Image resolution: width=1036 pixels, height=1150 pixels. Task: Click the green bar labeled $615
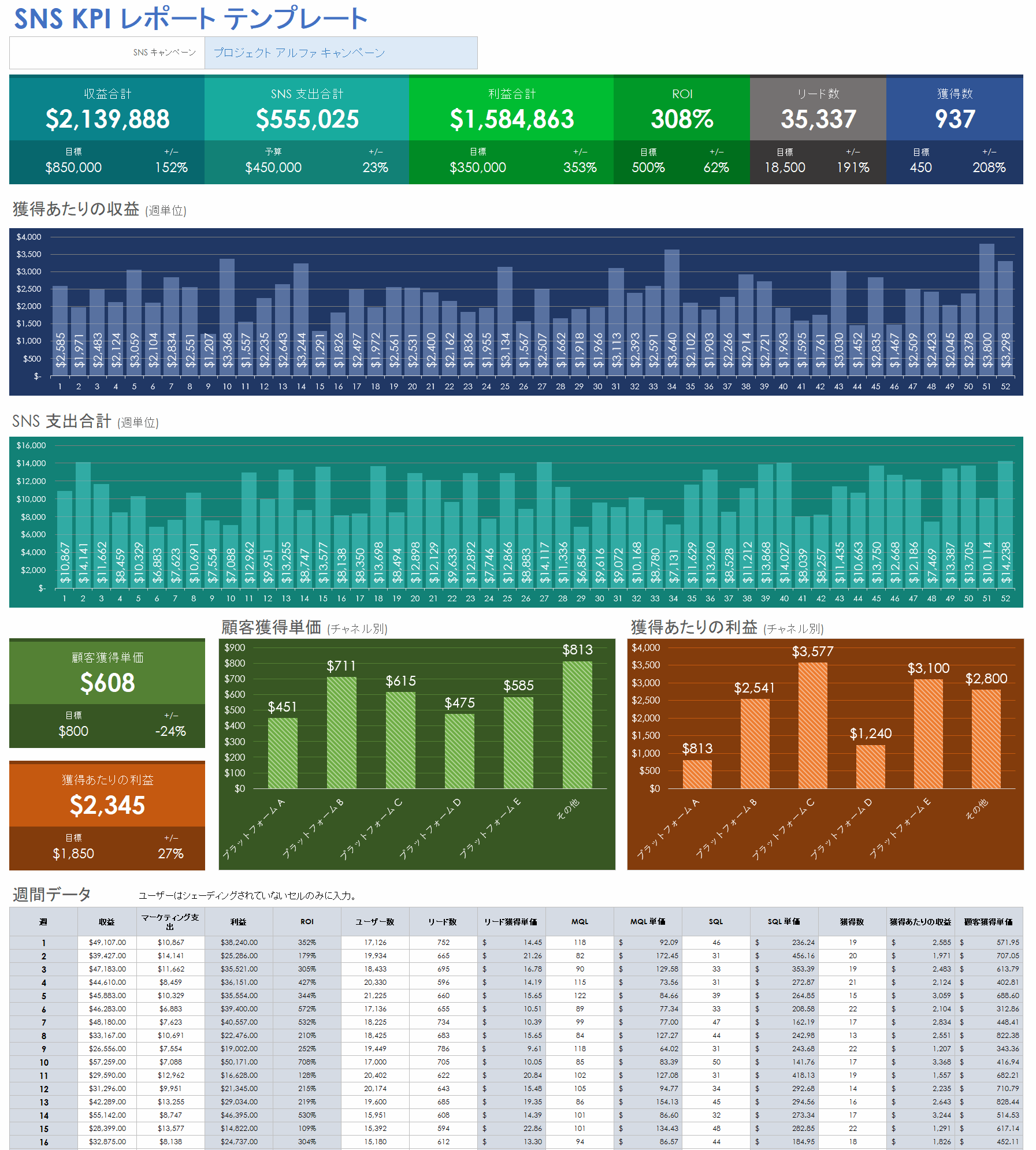400,740
